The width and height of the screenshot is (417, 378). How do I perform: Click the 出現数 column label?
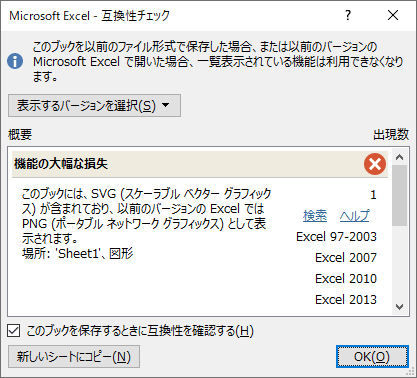(x=391, y=135)
